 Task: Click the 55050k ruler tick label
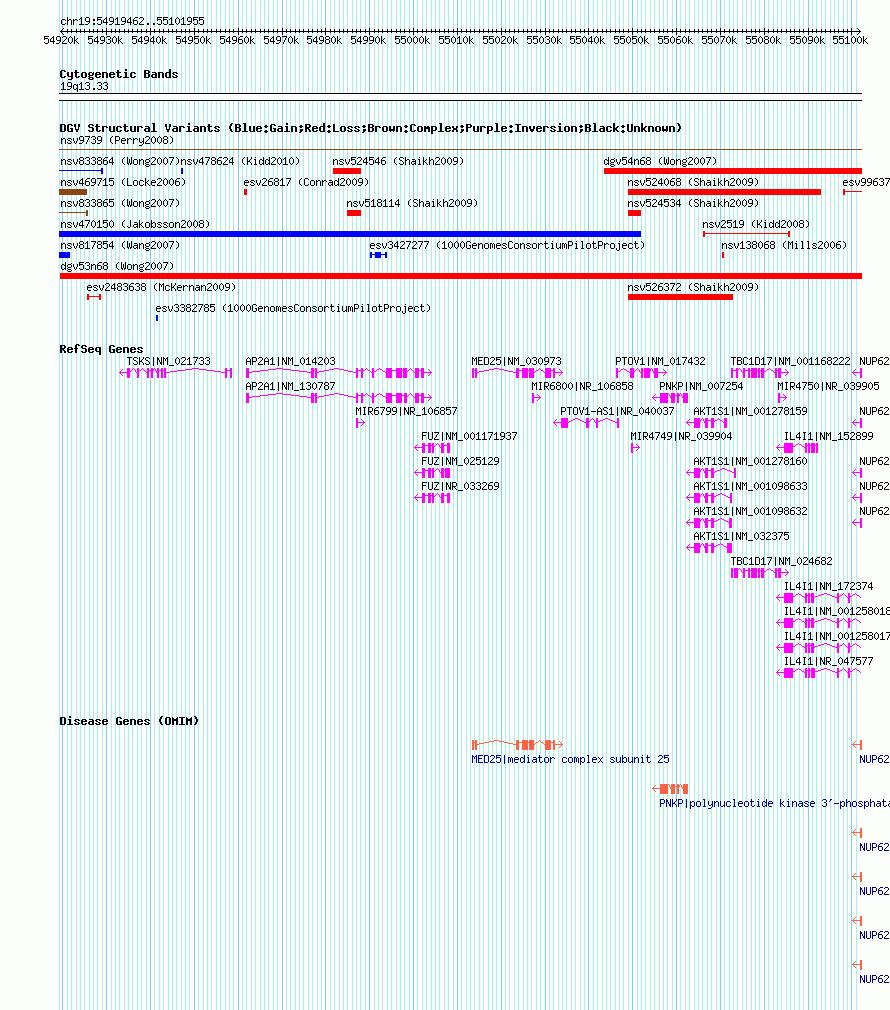[x=631, y=41]
